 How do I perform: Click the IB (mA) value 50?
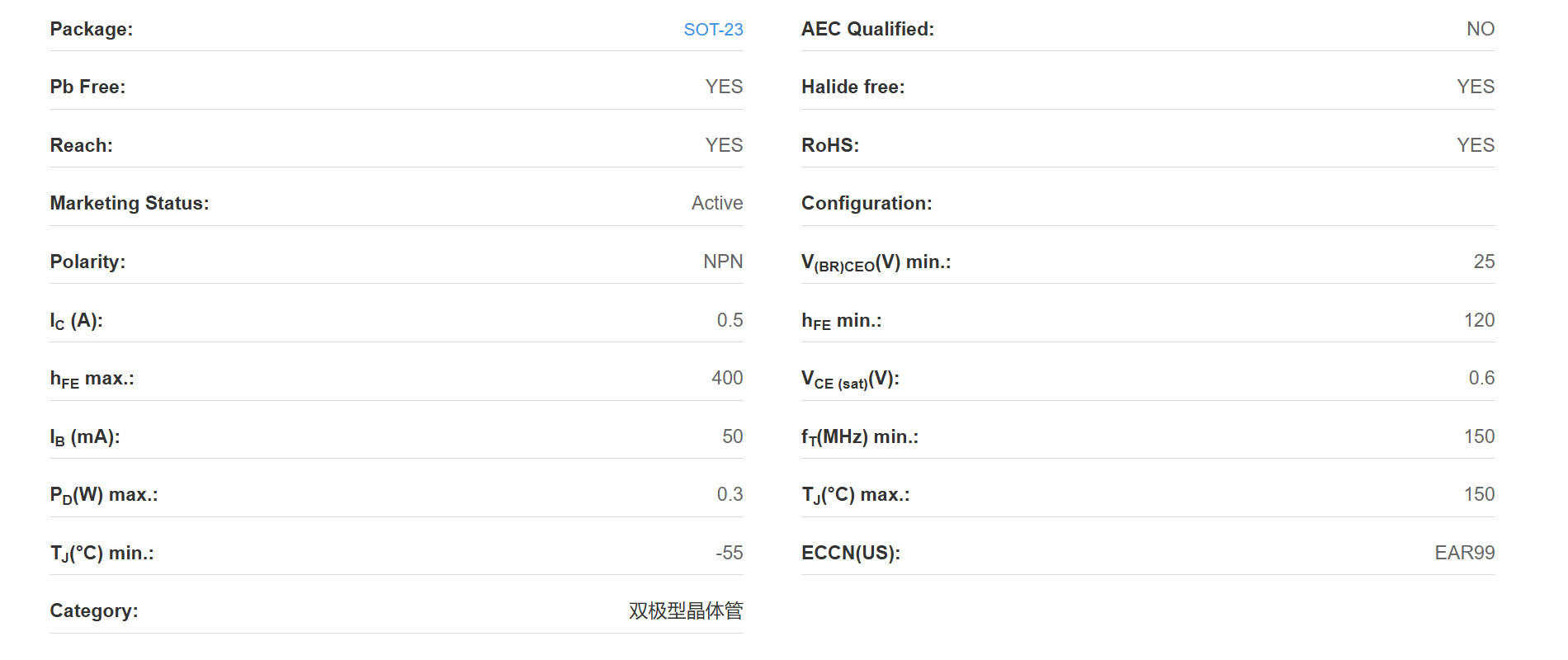[732, 437]
